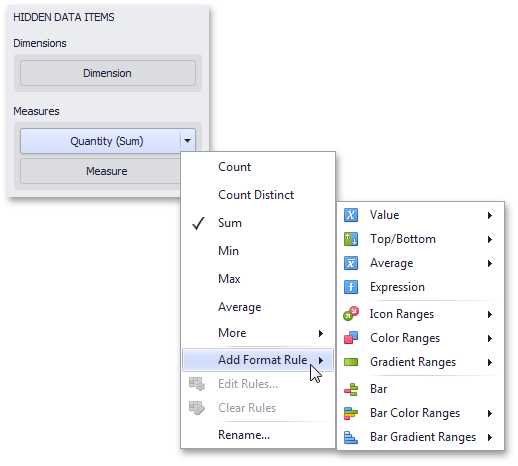Click the Value format rule icon
Viewport: 518px width, 466px height.
tap(351, 215)
